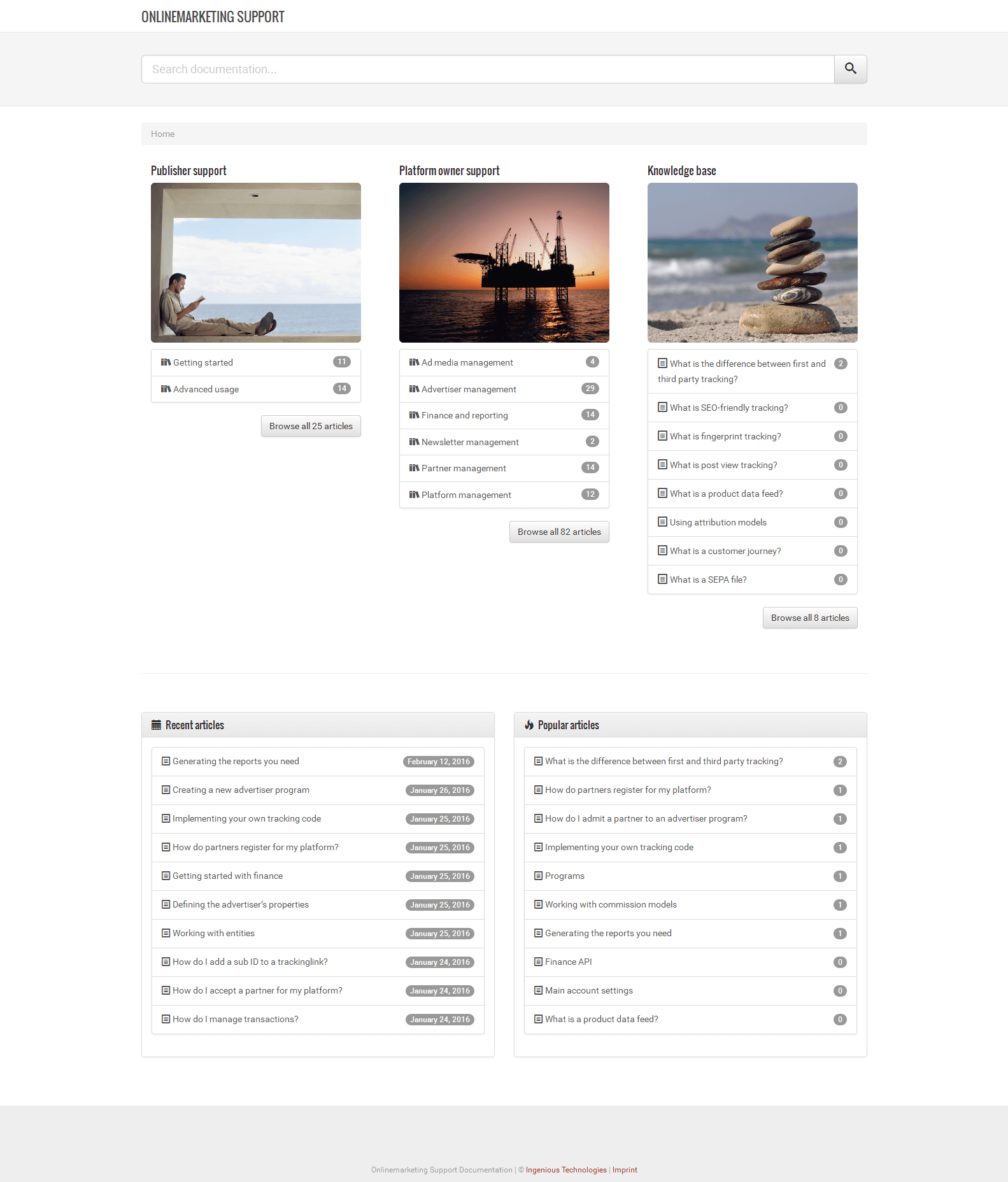Click the book icon beside Getting started
The width and height of the screenshot is (1008, 1182).
(x=166, y=362)
